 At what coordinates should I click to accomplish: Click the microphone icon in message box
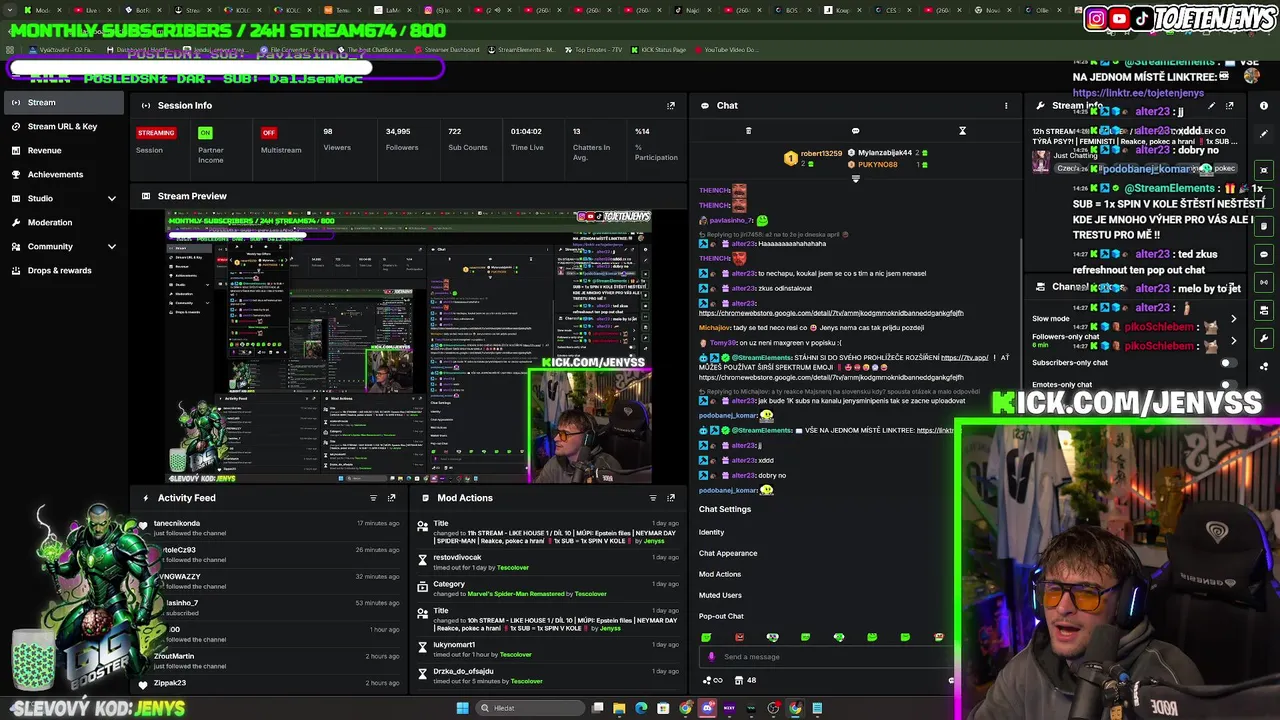[711, 657]
